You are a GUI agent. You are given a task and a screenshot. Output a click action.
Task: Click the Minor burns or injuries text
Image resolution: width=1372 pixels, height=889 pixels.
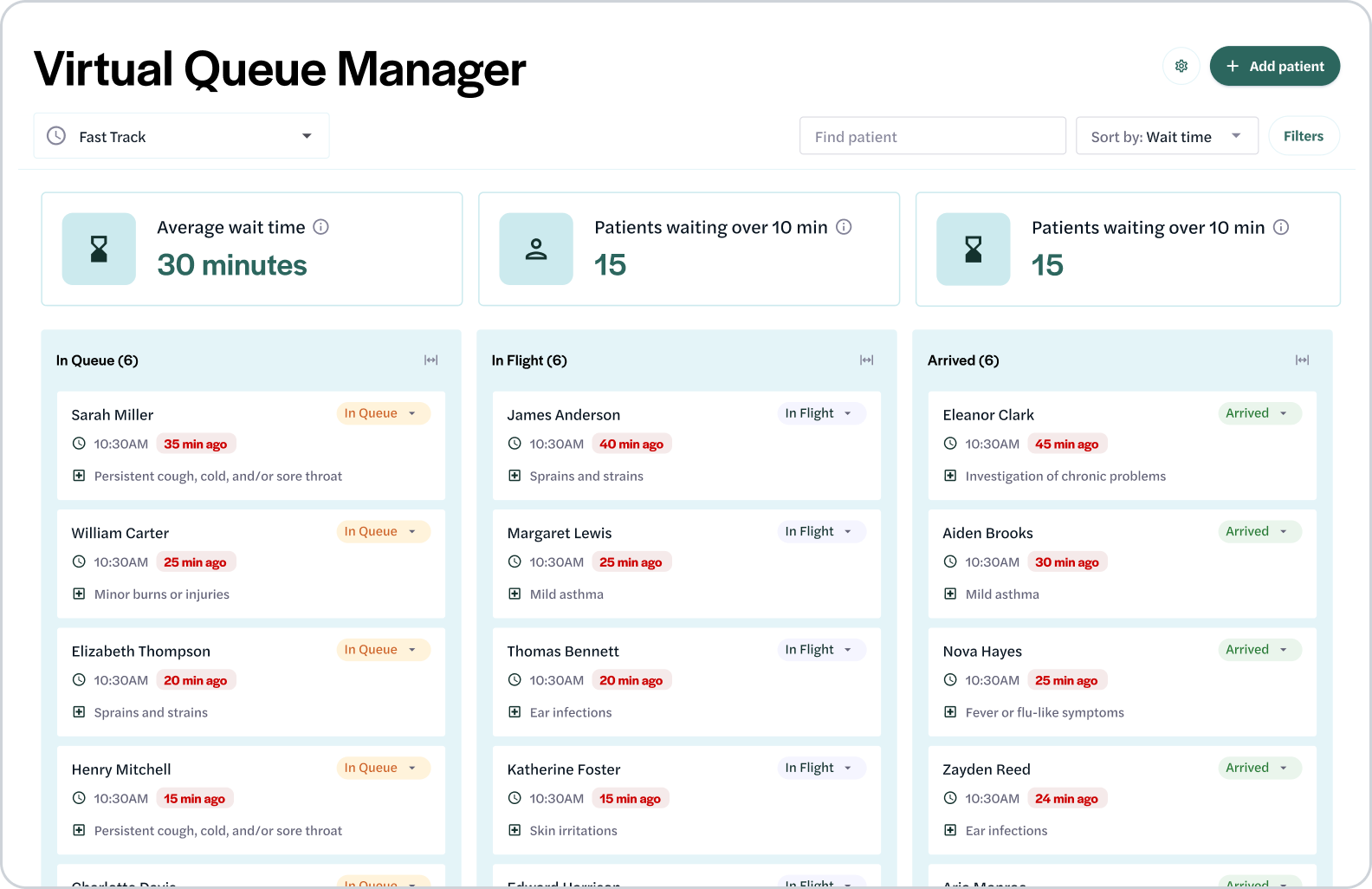[x=162, y=594]
